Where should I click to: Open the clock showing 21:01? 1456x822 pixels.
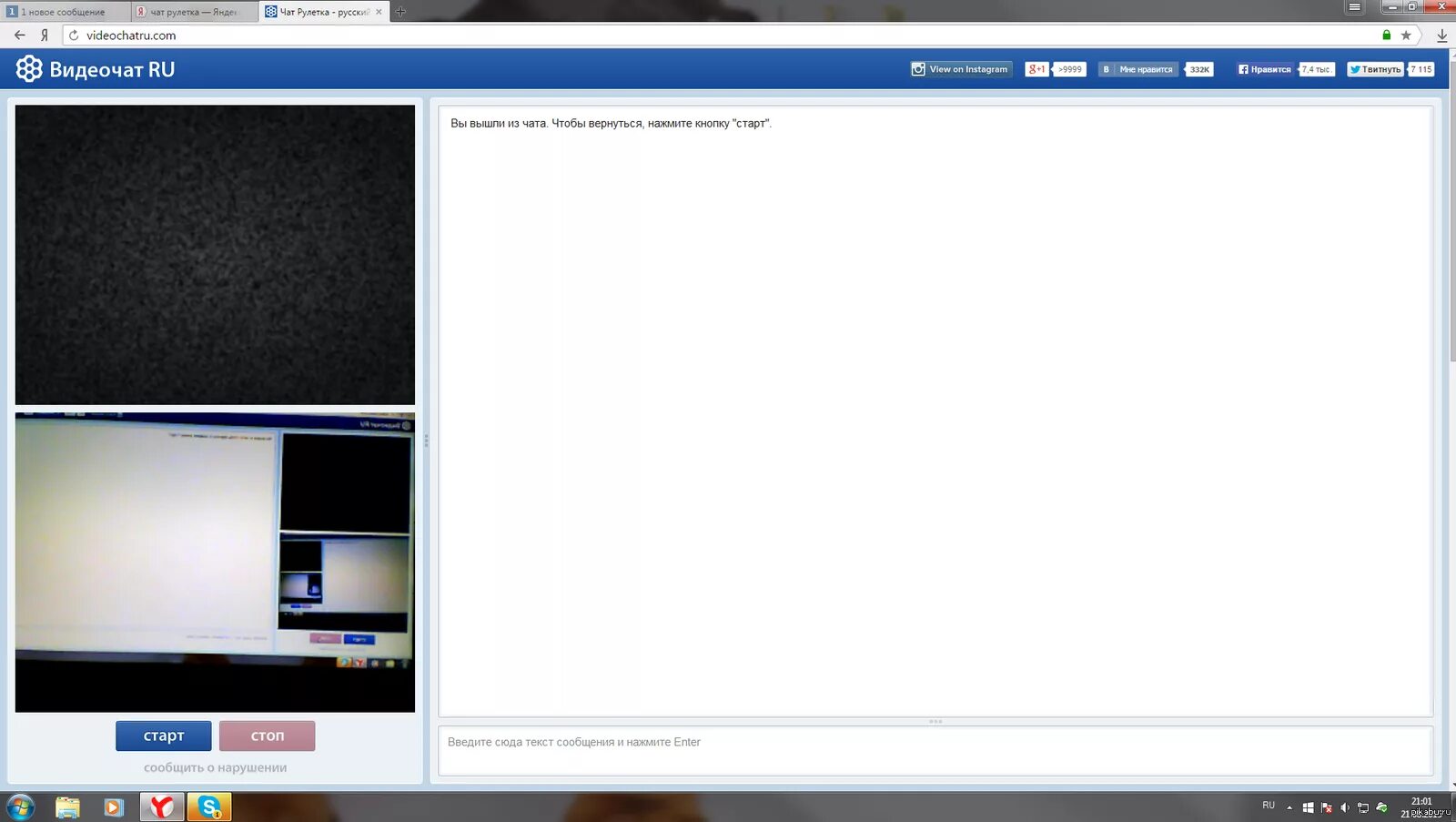coord(1421,807)
